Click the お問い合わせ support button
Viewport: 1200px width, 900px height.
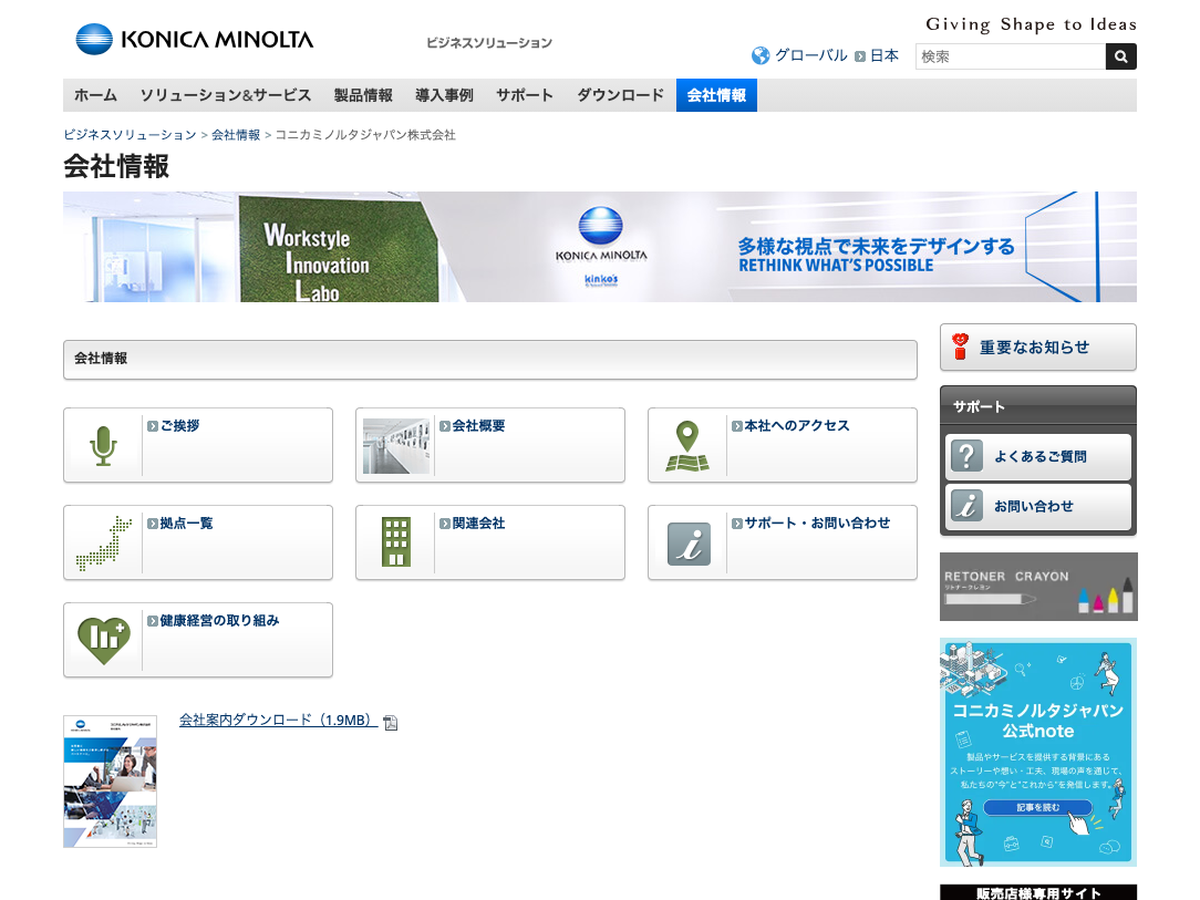point(1037,507)
